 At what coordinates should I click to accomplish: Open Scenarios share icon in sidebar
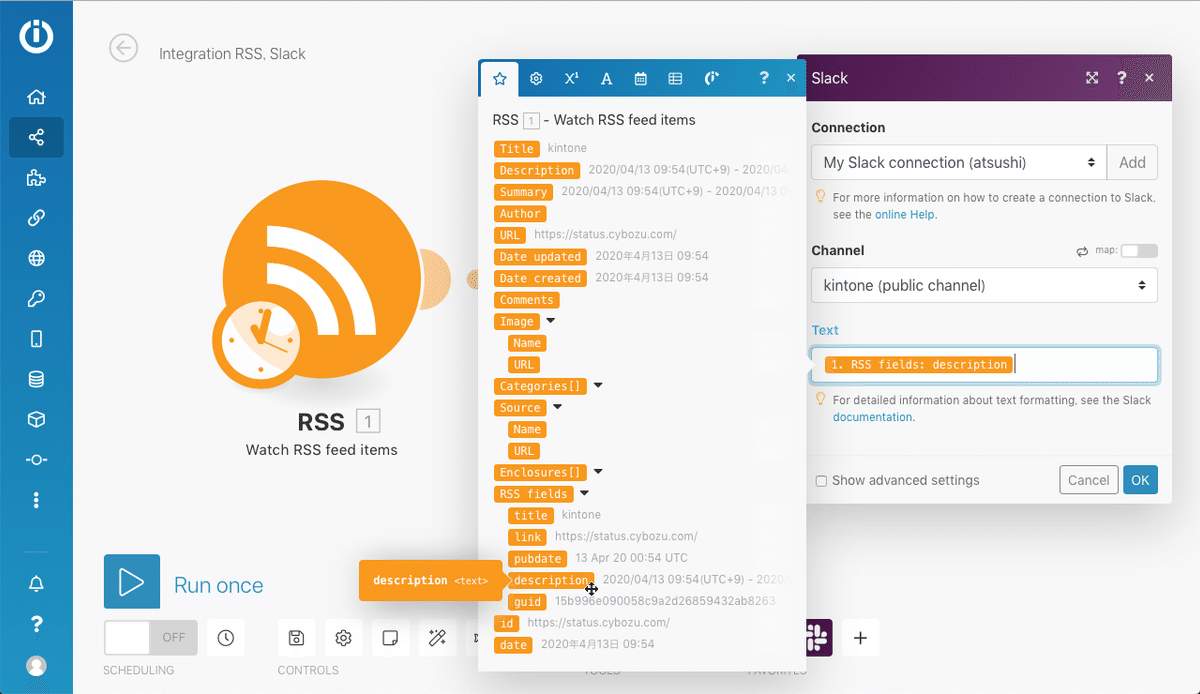[36, 138]
